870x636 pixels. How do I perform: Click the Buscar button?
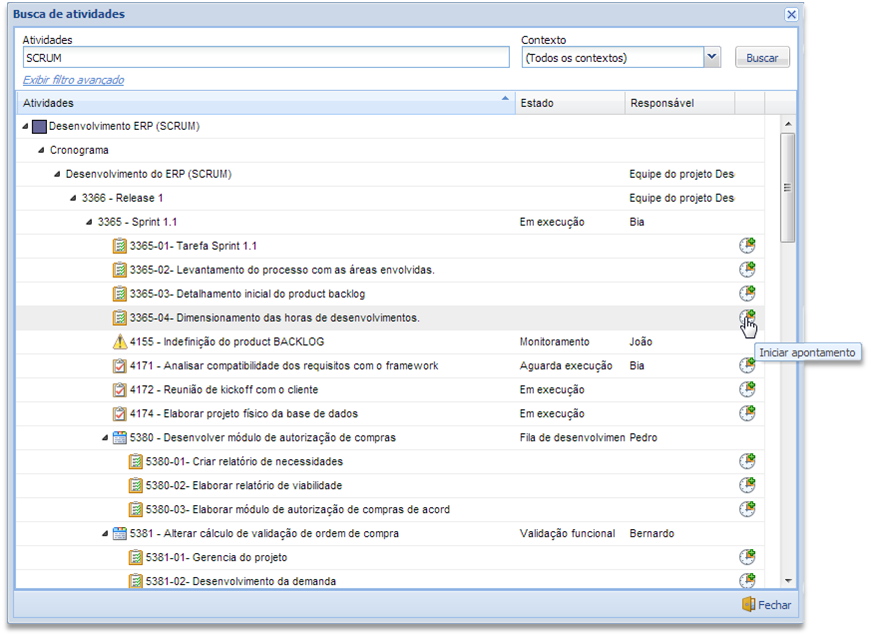pos(762,58)
